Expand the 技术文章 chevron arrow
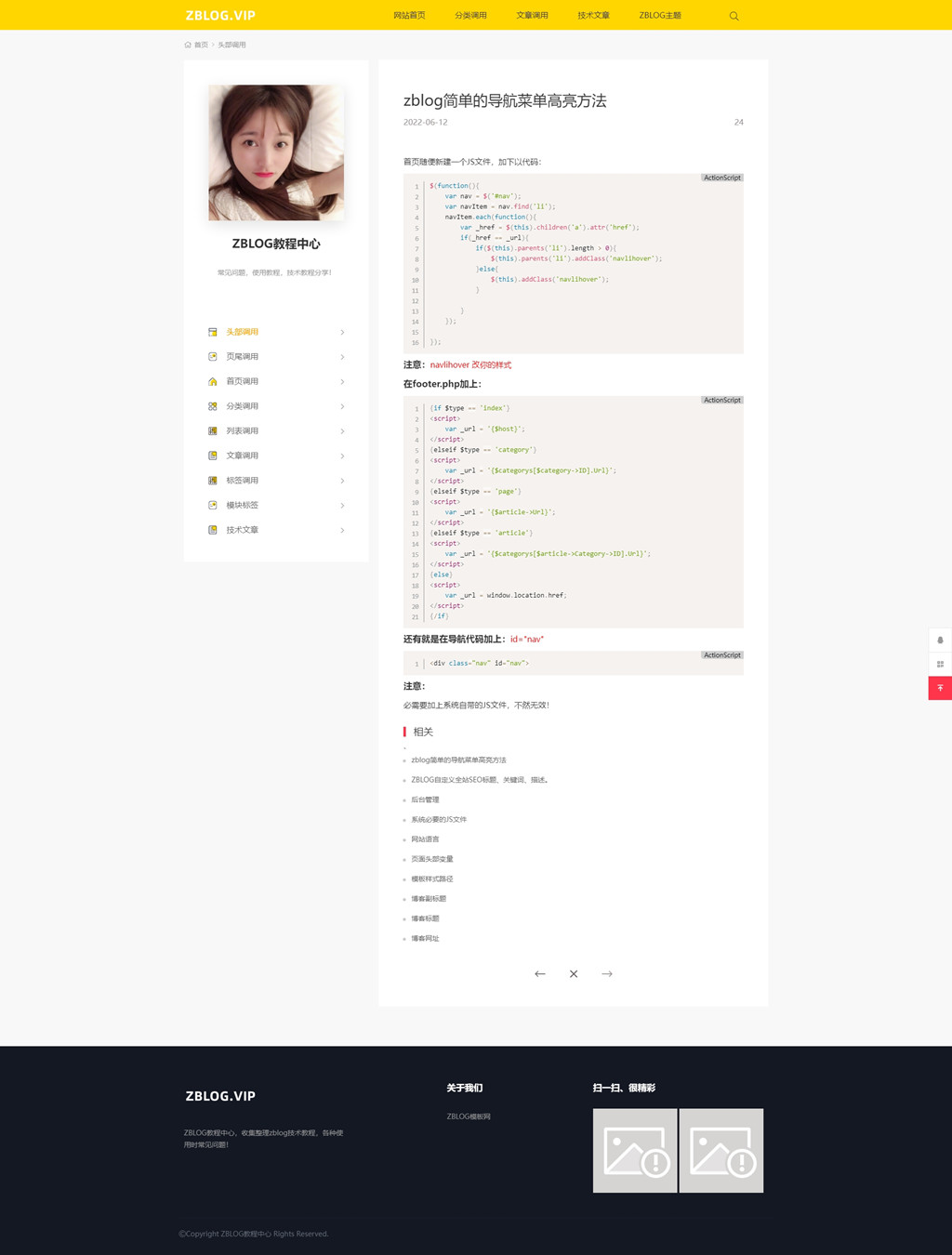This screenshot has height=1255, width=952. [x=342, y=530]
